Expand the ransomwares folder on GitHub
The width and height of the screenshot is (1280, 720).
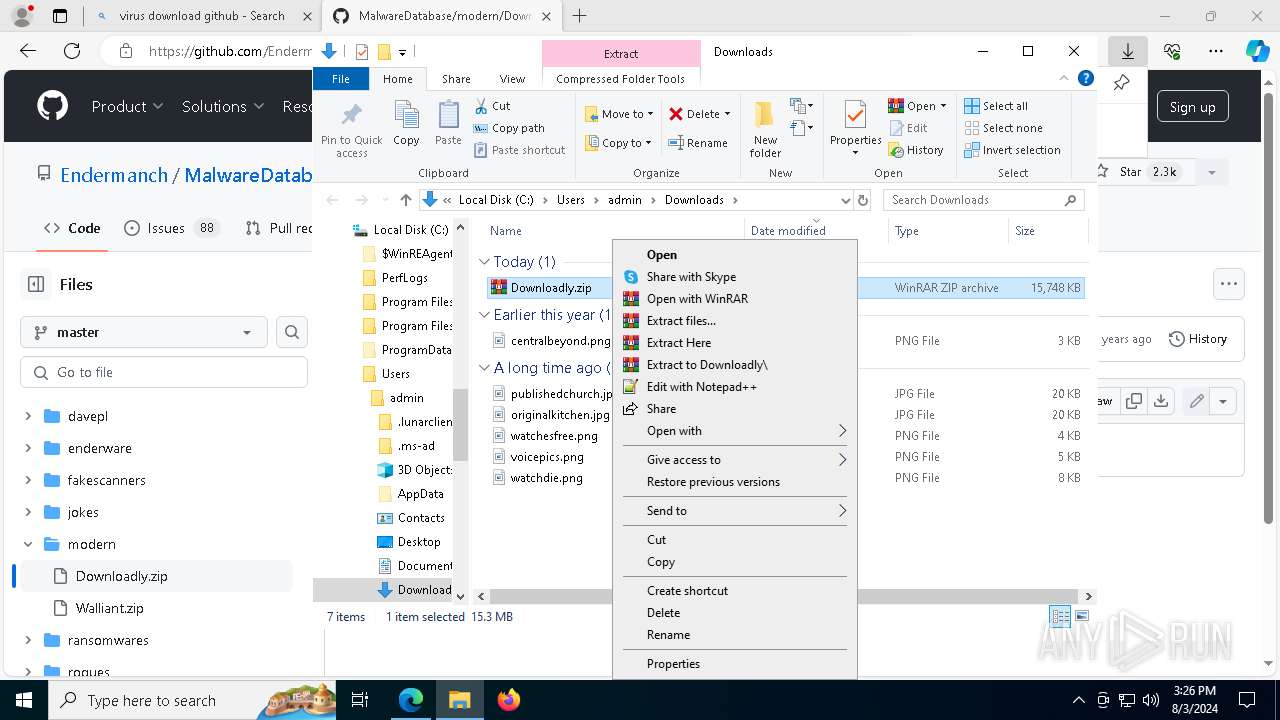[x=28, y=640]
